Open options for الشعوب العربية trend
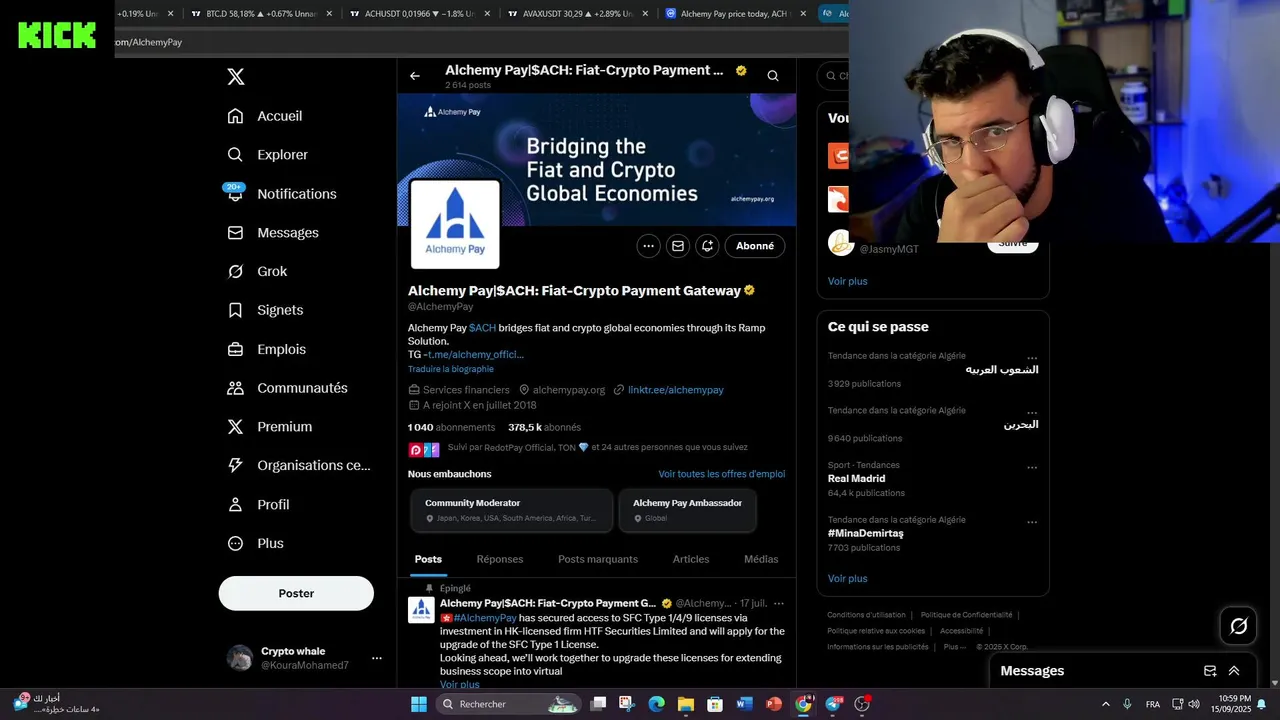 pos(1032,357)
